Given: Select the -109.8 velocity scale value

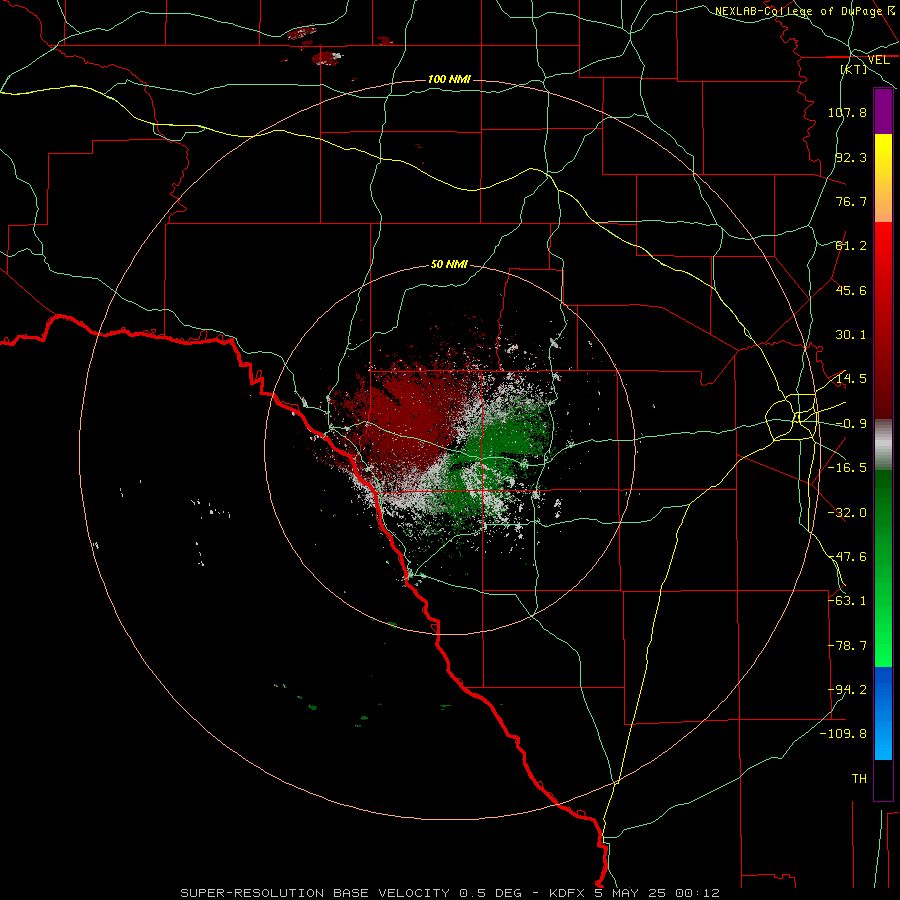Looking at the screenshot, I should (843, 734).
